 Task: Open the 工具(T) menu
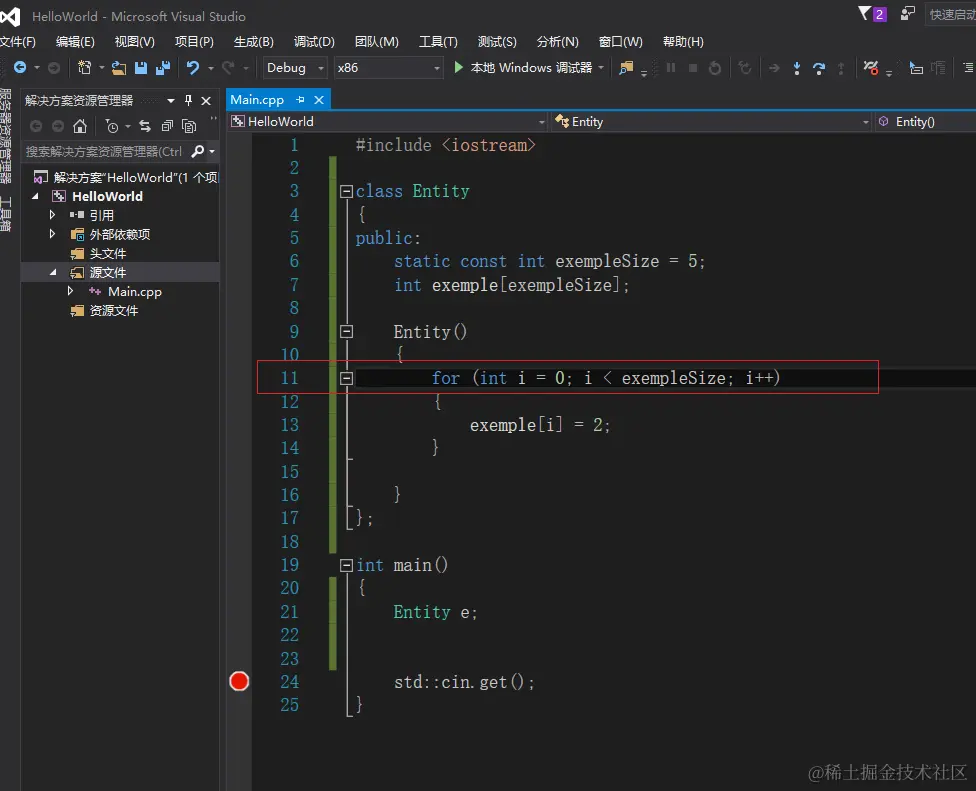point(438,41)
